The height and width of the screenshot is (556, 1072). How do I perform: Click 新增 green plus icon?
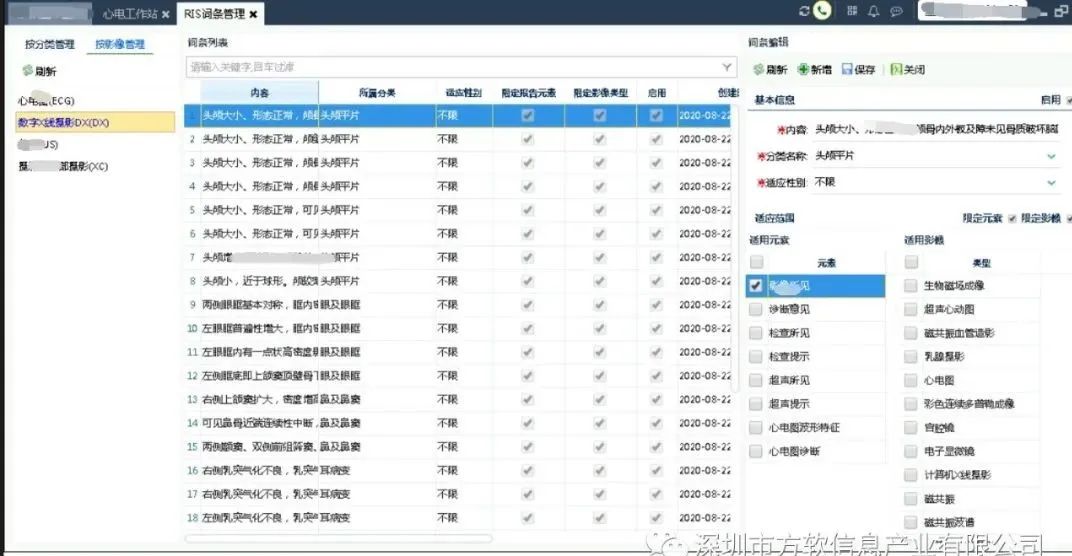pyautogui.click(x=803, y=70)
